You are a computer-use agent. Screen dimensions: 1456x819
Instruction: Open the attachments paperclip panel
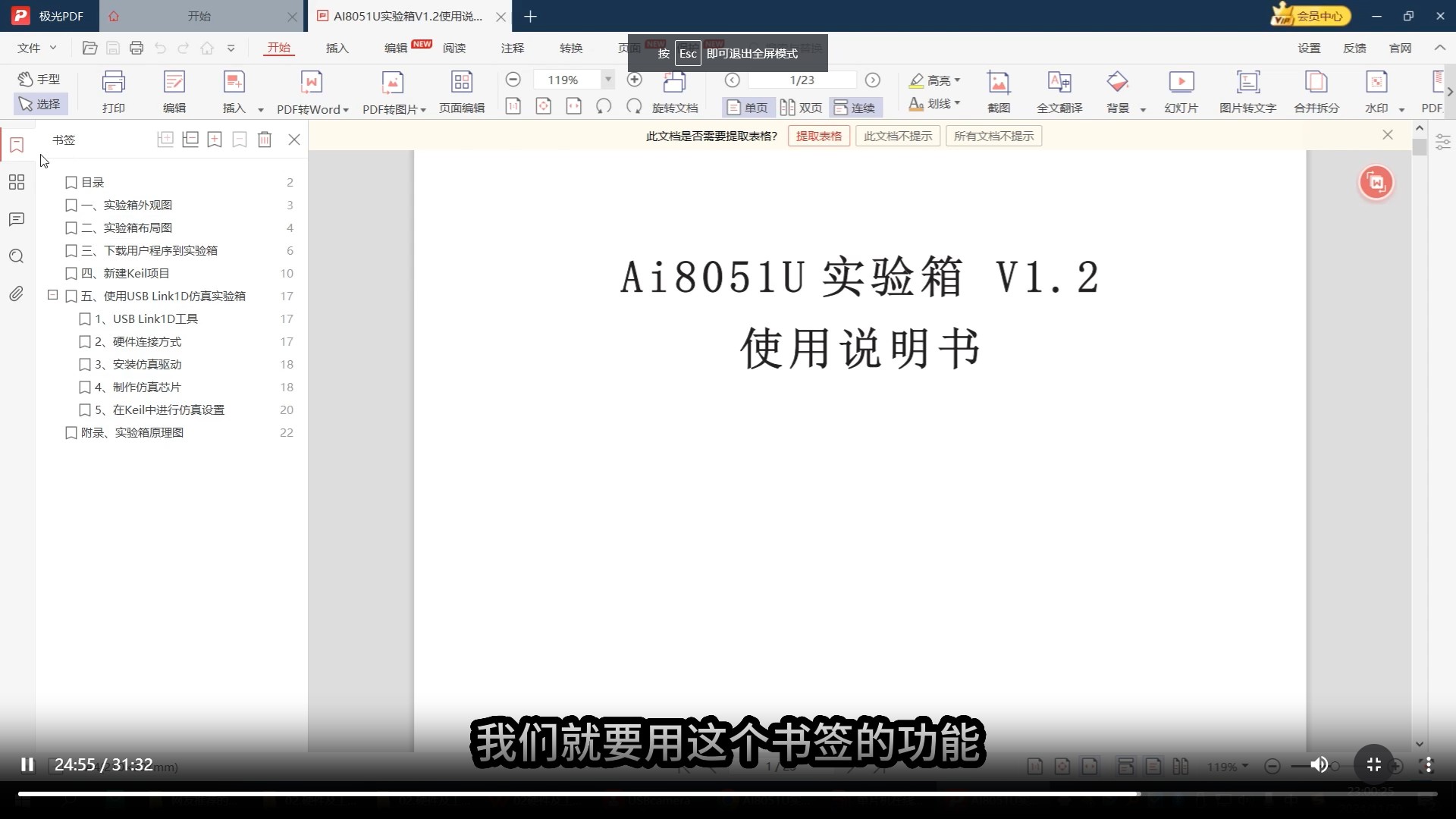coord(16,293)
